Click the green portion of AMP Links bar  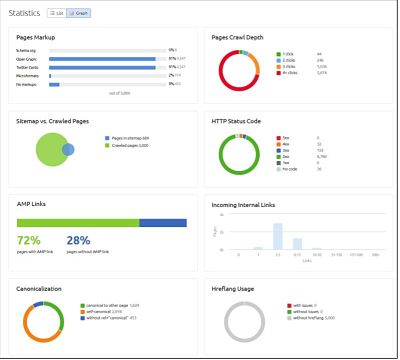(x=78, y=223)
